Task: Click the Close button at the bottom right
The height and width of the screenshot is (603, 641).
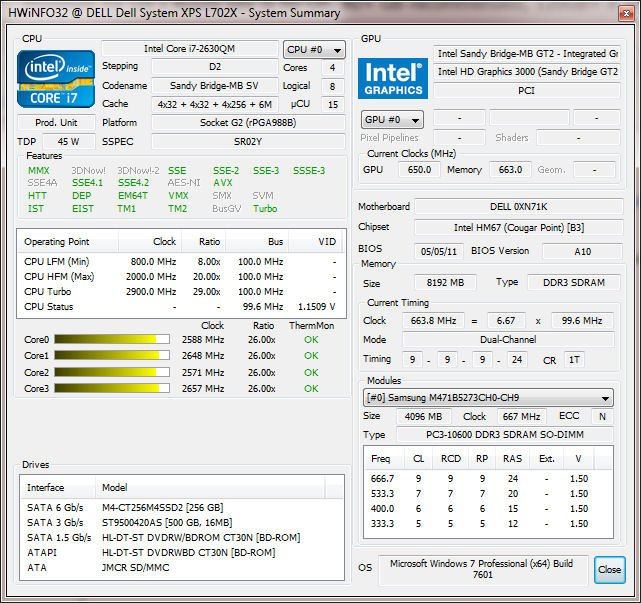Action: (x=610, y=569)
